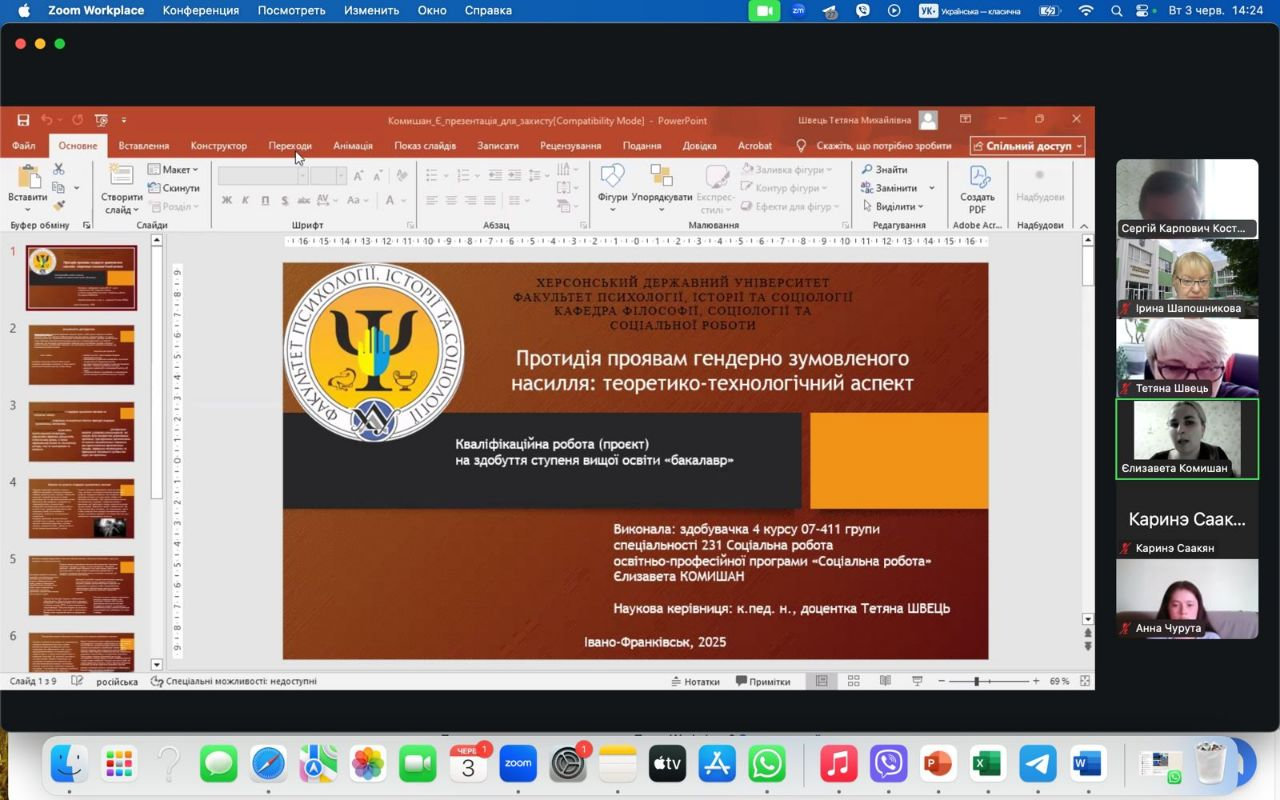
Task: Click the Упорядкувати arrange icon
Action: 661,176
